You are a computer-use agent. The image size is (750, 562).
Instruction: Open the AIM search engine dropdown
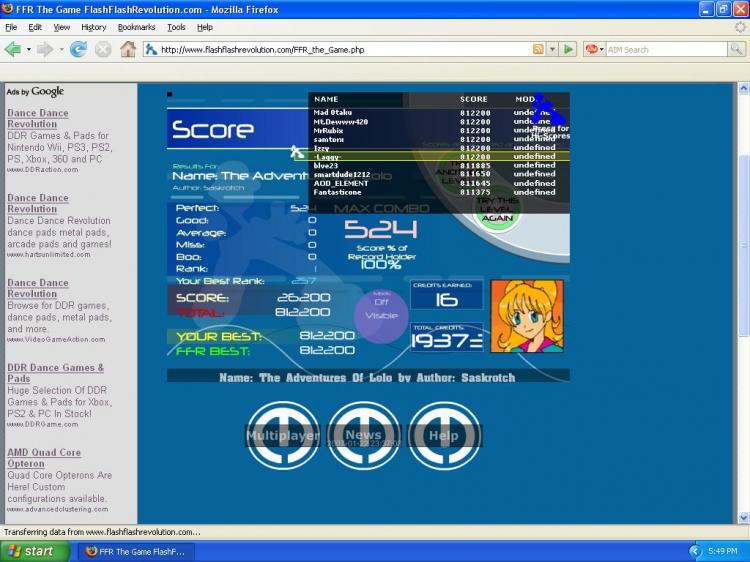(x=601, y=49)
